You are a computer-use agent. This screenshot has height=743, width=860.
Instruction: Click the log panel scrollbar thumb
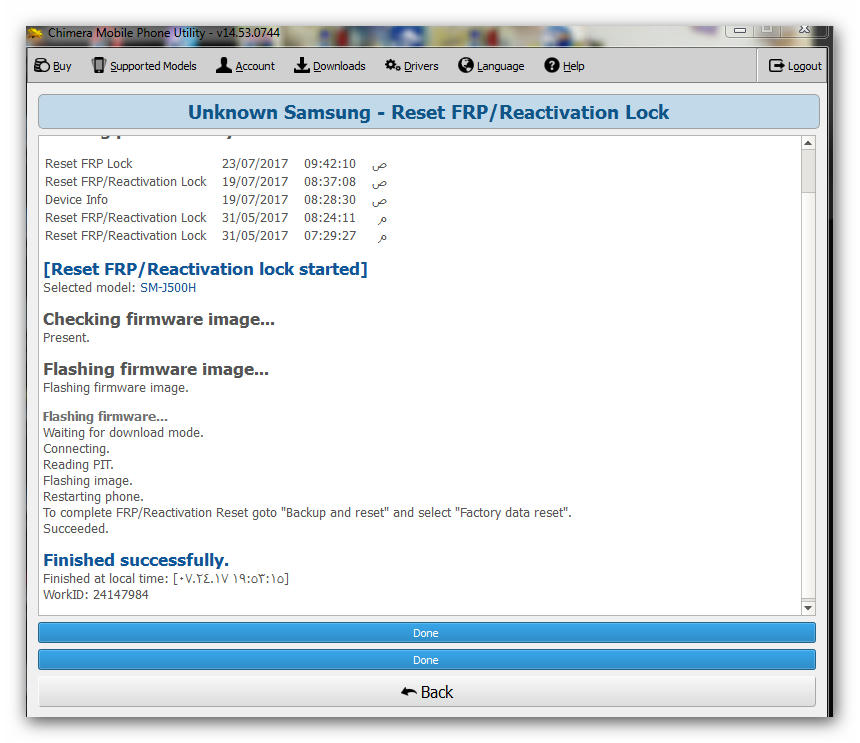point(808,171)
